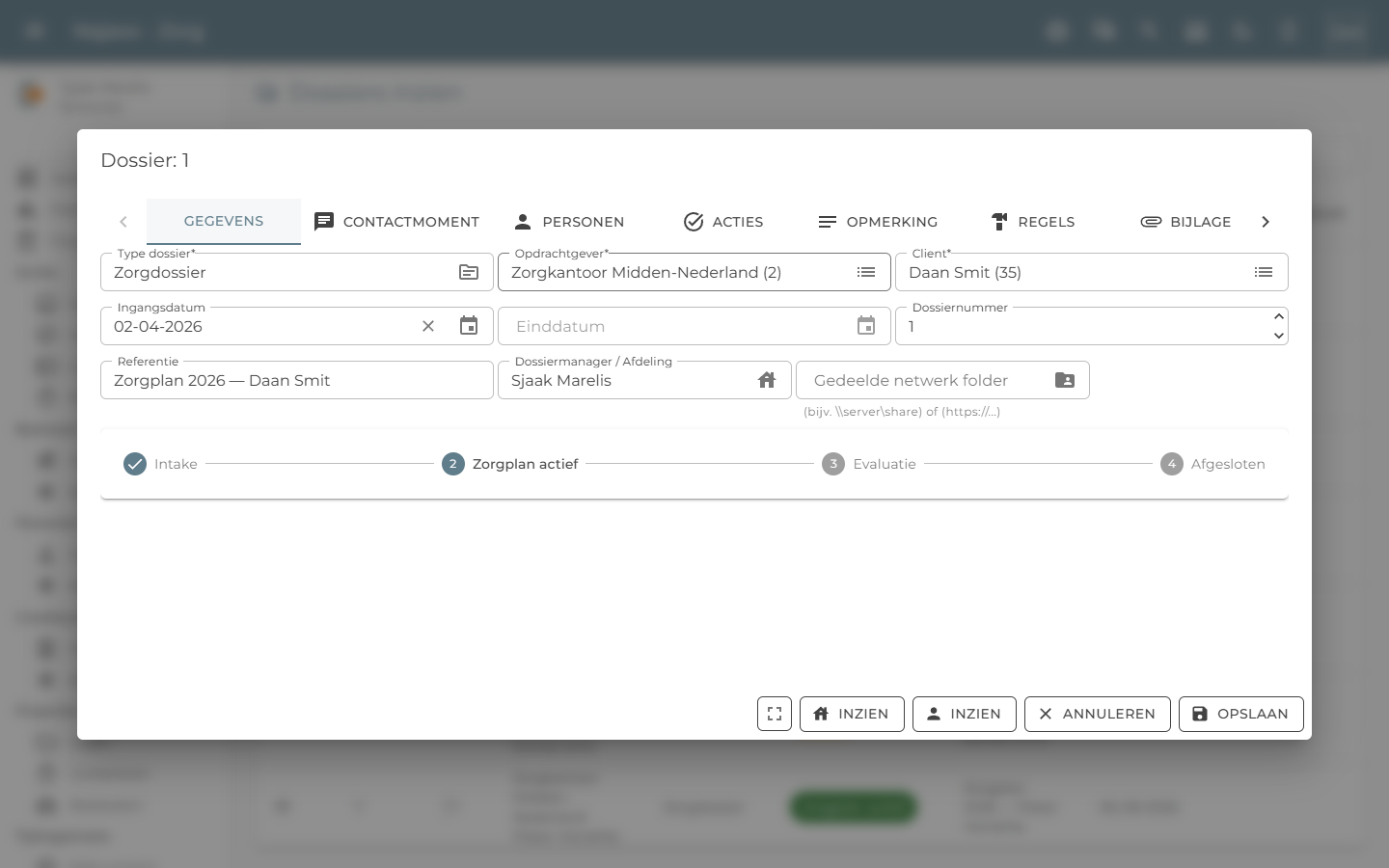
Task: Click the Opslaan button
Action: pos(1241,714)
